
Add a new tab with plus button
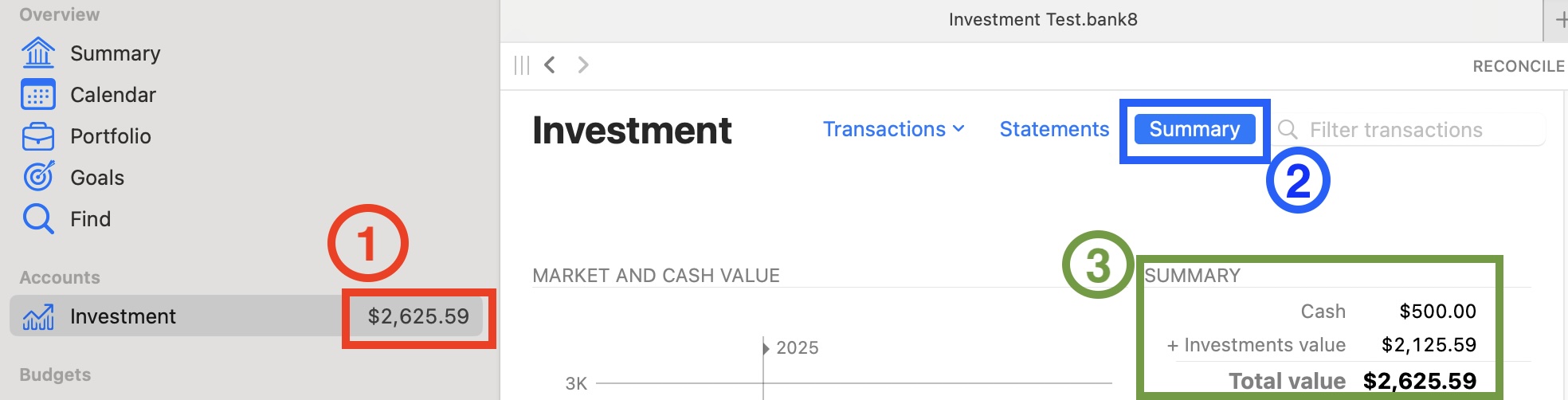1560,20
